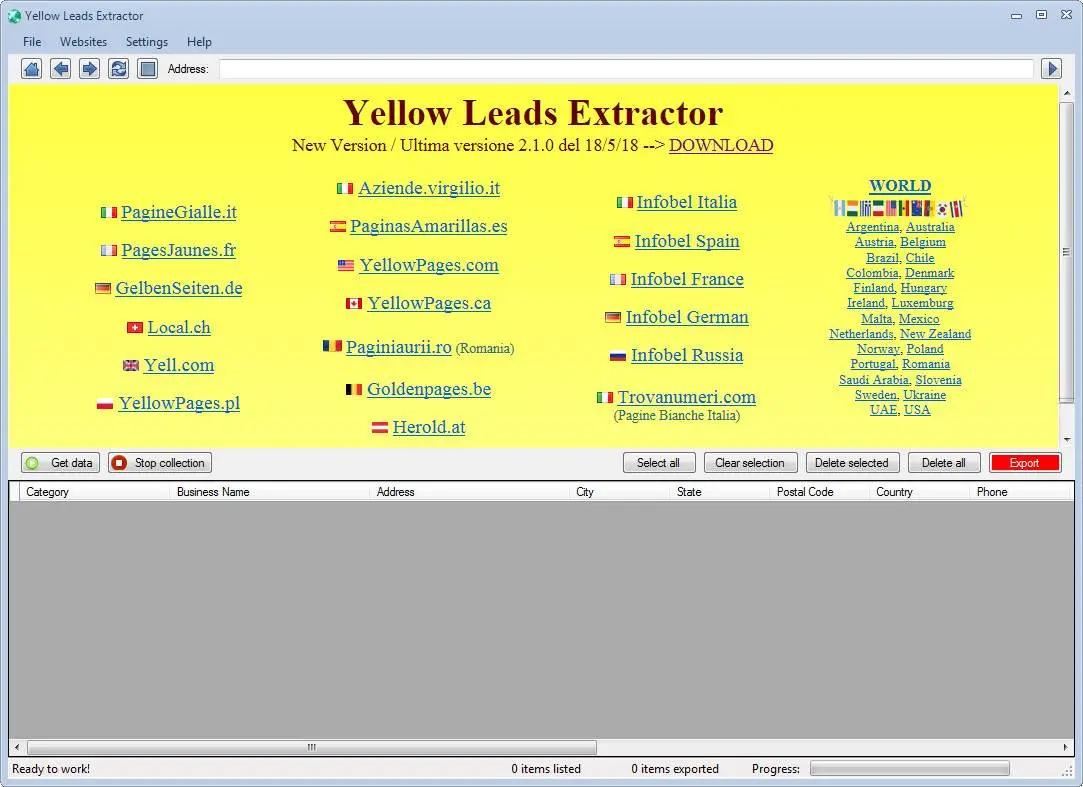Sort by Business Name column header
The height and width of the screenshot is (787, 1083).
point(213,492)
